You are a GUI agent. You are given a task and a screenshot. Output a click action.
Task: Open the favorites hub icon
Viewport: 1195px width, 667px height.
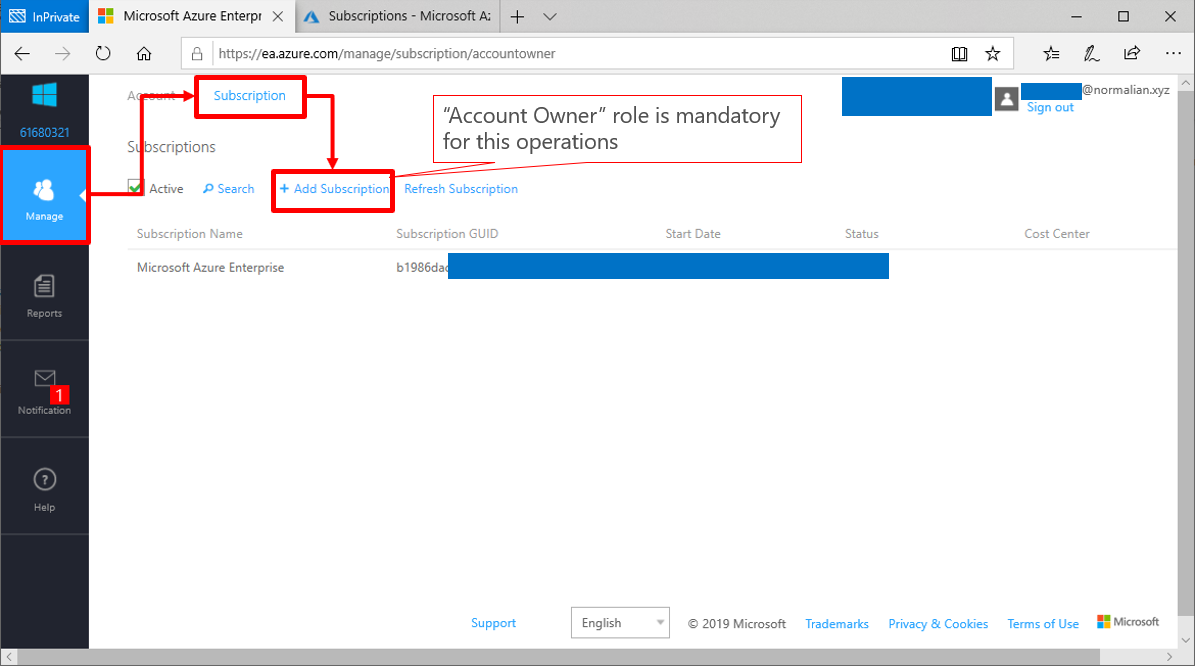coord(1051,53)
